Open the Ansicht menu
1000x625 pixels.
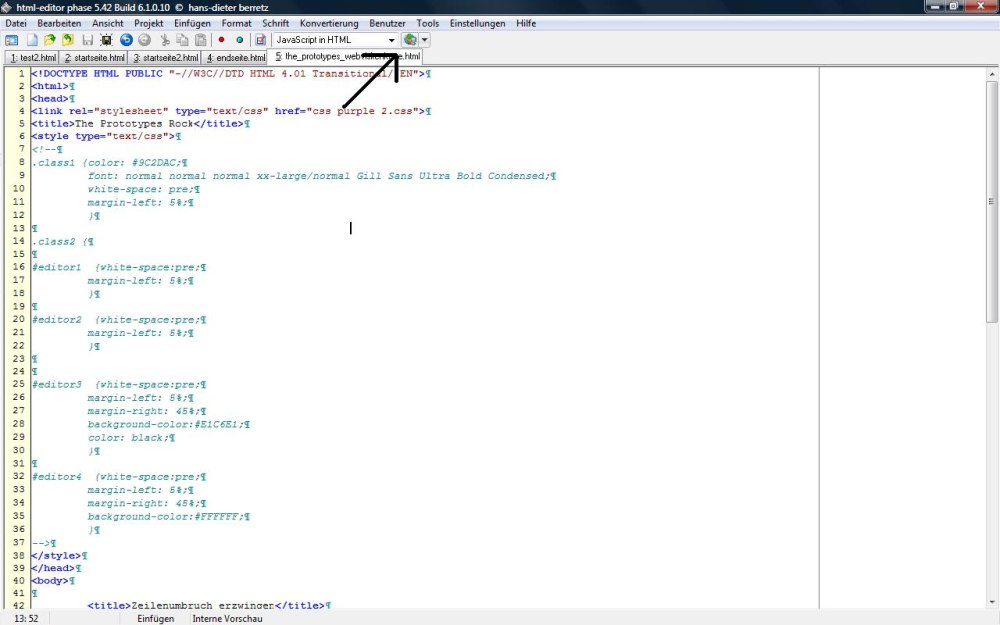(x=108, y=24)
